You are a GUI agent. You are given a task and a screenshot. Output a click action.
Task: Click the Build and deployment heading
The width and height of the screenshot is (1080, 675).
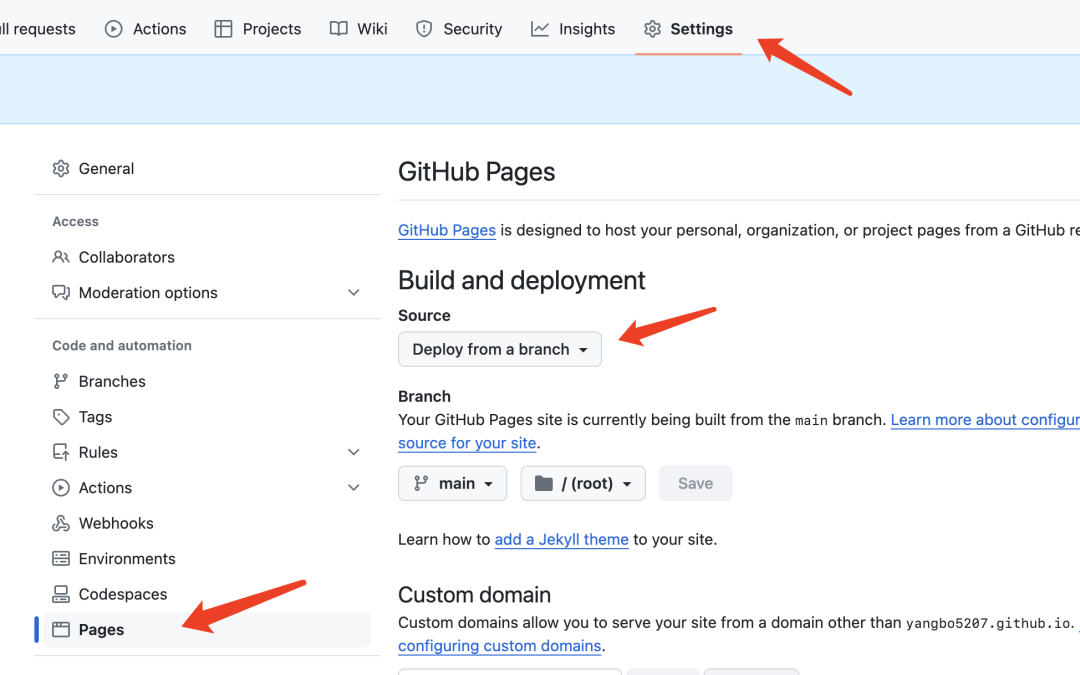[521, 280]
